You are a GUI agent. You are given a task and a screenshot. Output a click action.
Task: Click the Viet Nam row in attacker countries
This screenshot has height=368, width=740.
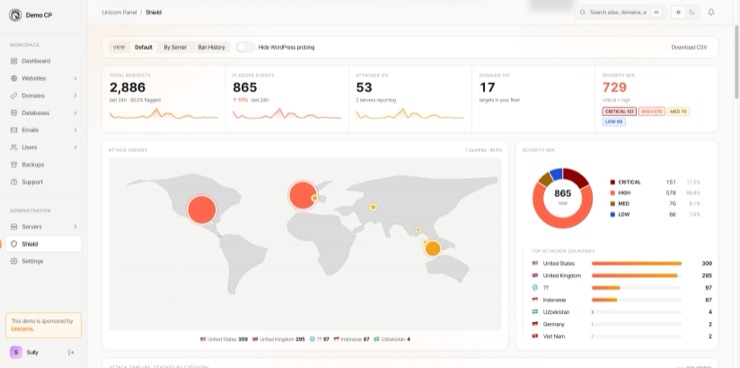coord(622,336)
